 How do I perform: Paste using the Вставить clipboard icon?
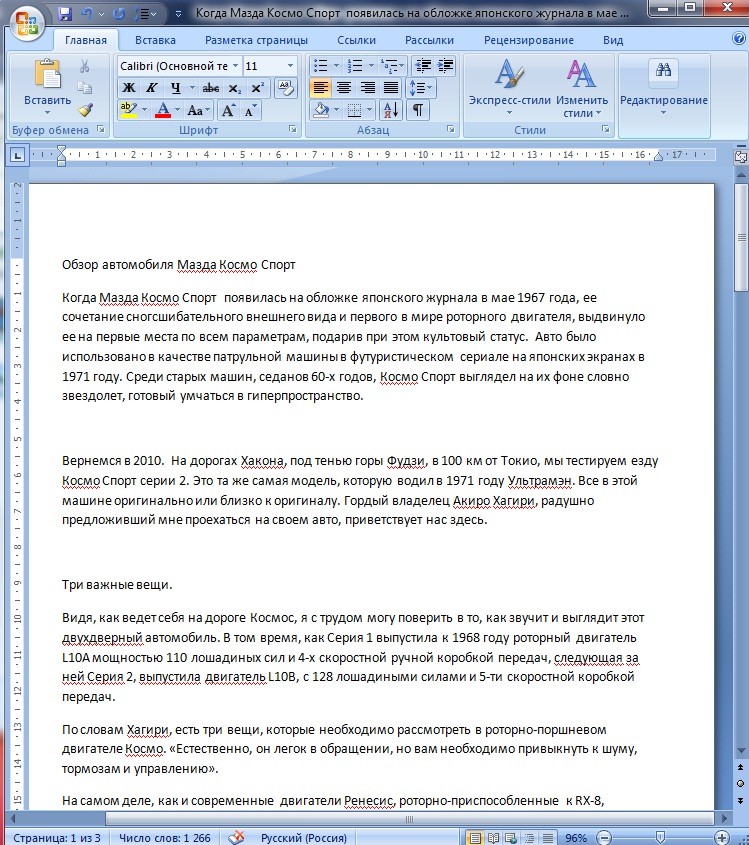tap(47, 73)
